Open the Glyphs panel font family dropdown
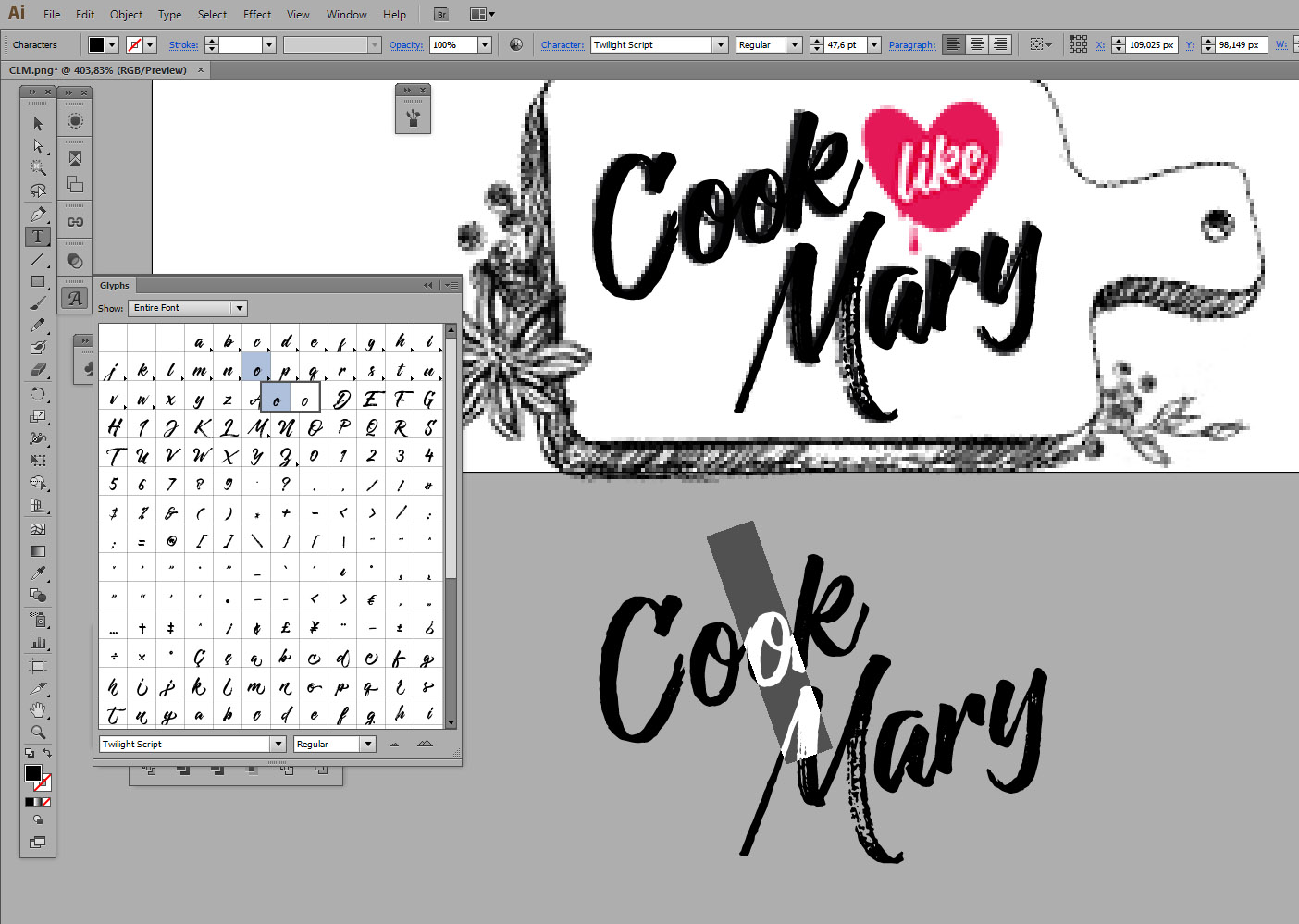 (x=278, y=744)
